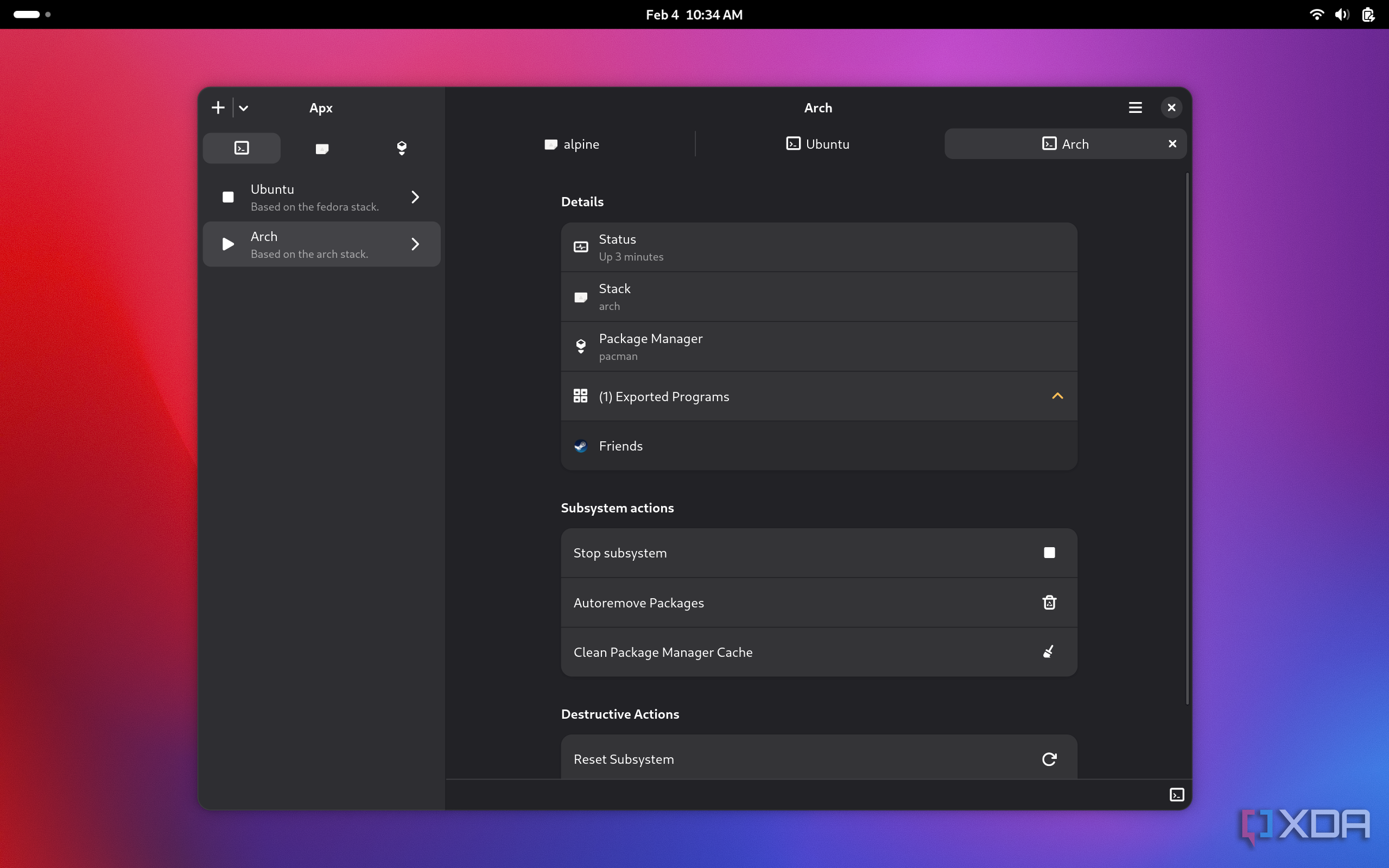Close the Apx window
The width and height of the screenshot is (1389, 868).
coord(1171,108)
